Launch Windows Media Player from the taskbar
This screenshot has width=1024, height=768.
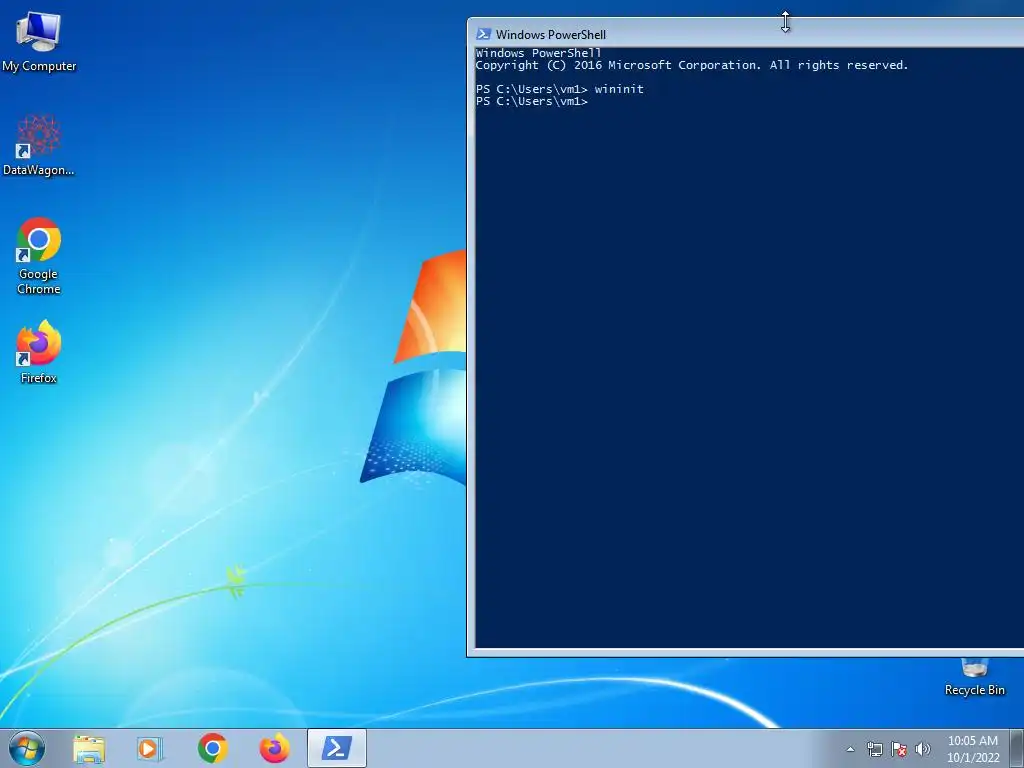(x=150, y=748)
